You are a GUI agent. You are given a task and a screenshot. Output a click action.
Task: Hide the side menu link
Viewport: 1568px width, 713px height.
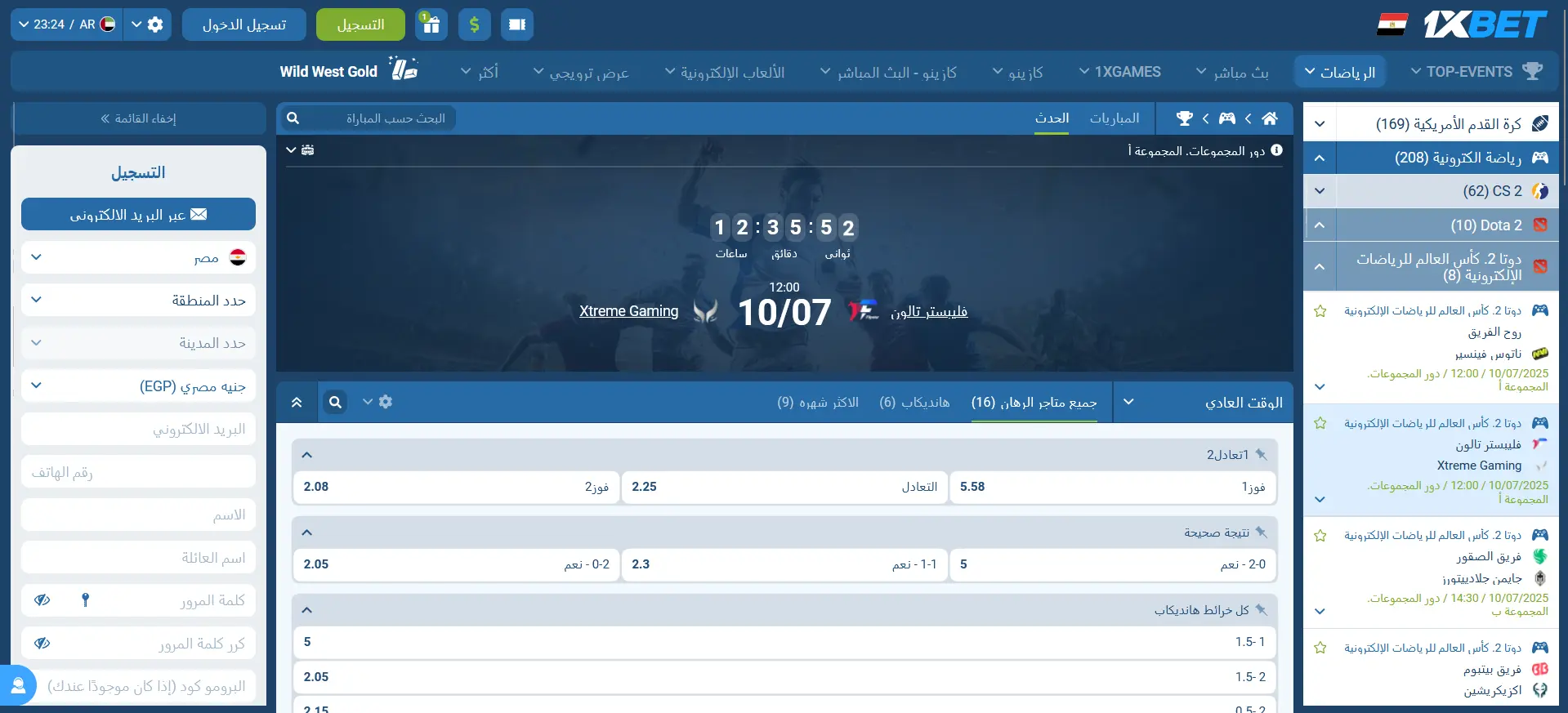(138, 118)
